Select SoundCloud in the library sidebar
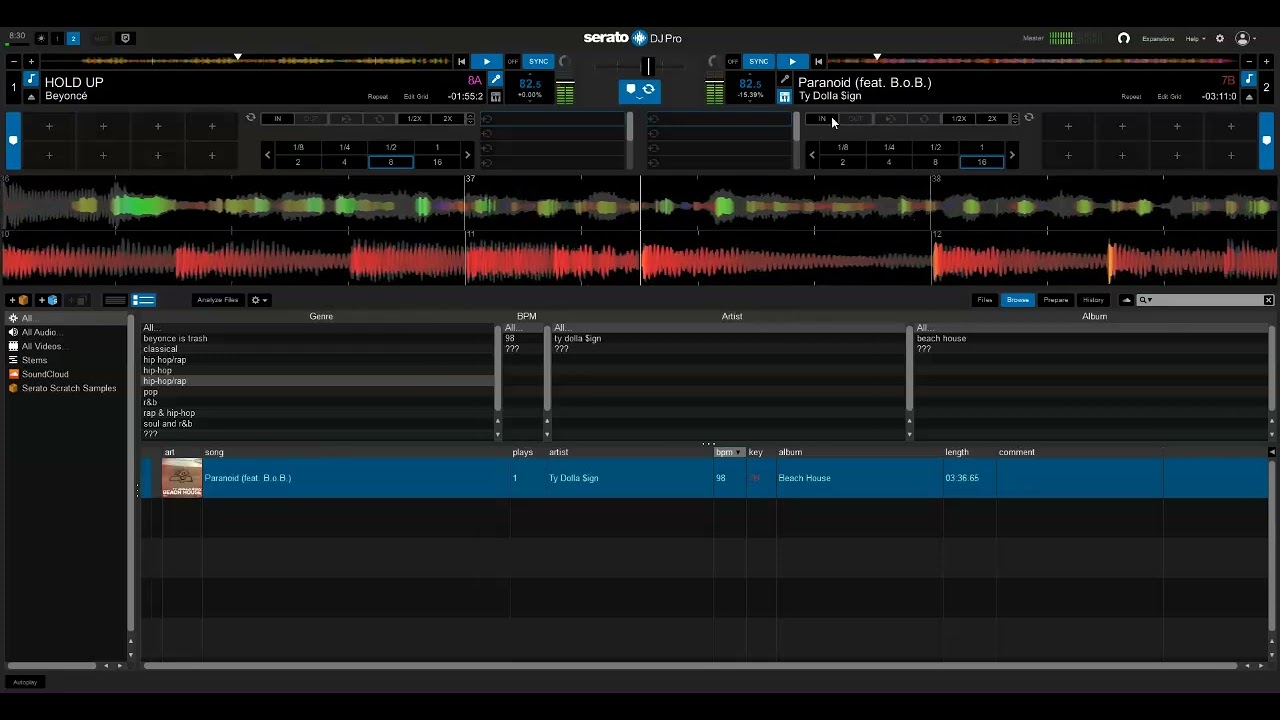The height and width of the screenshot is (720, 1280). 45,374
